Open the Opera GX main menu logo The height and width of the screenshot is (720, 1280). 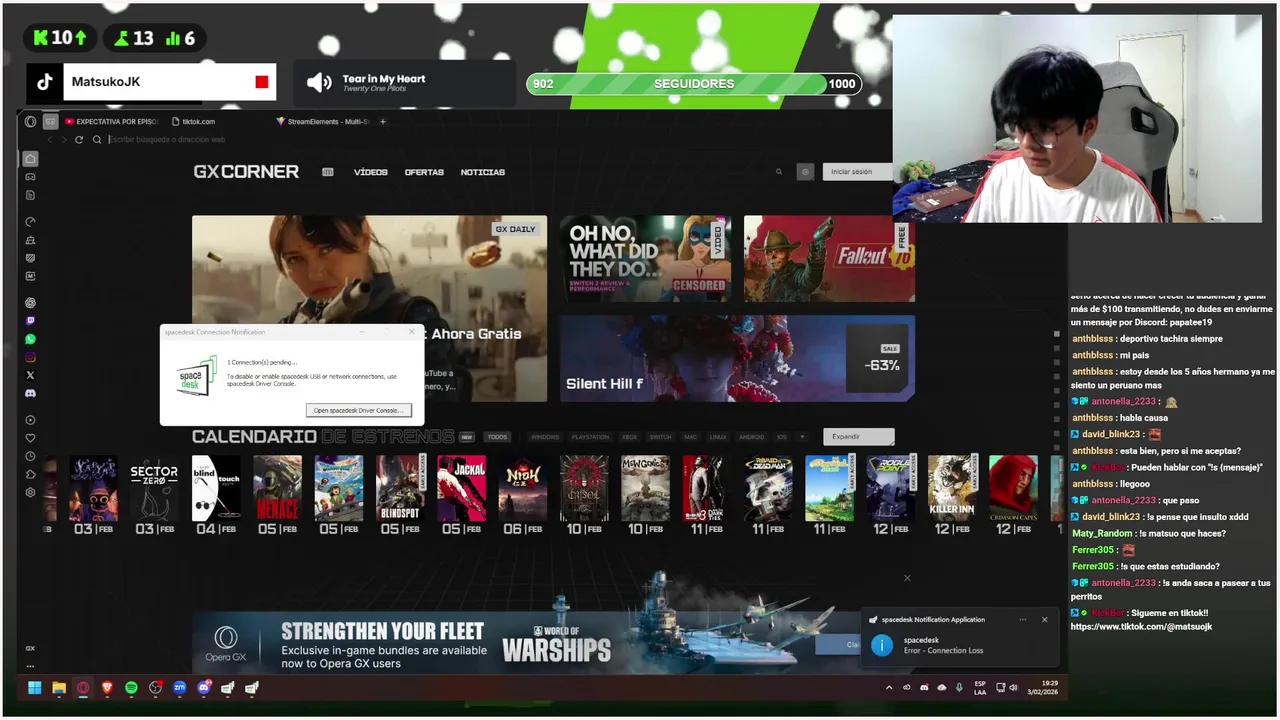[x=31, y=122]
